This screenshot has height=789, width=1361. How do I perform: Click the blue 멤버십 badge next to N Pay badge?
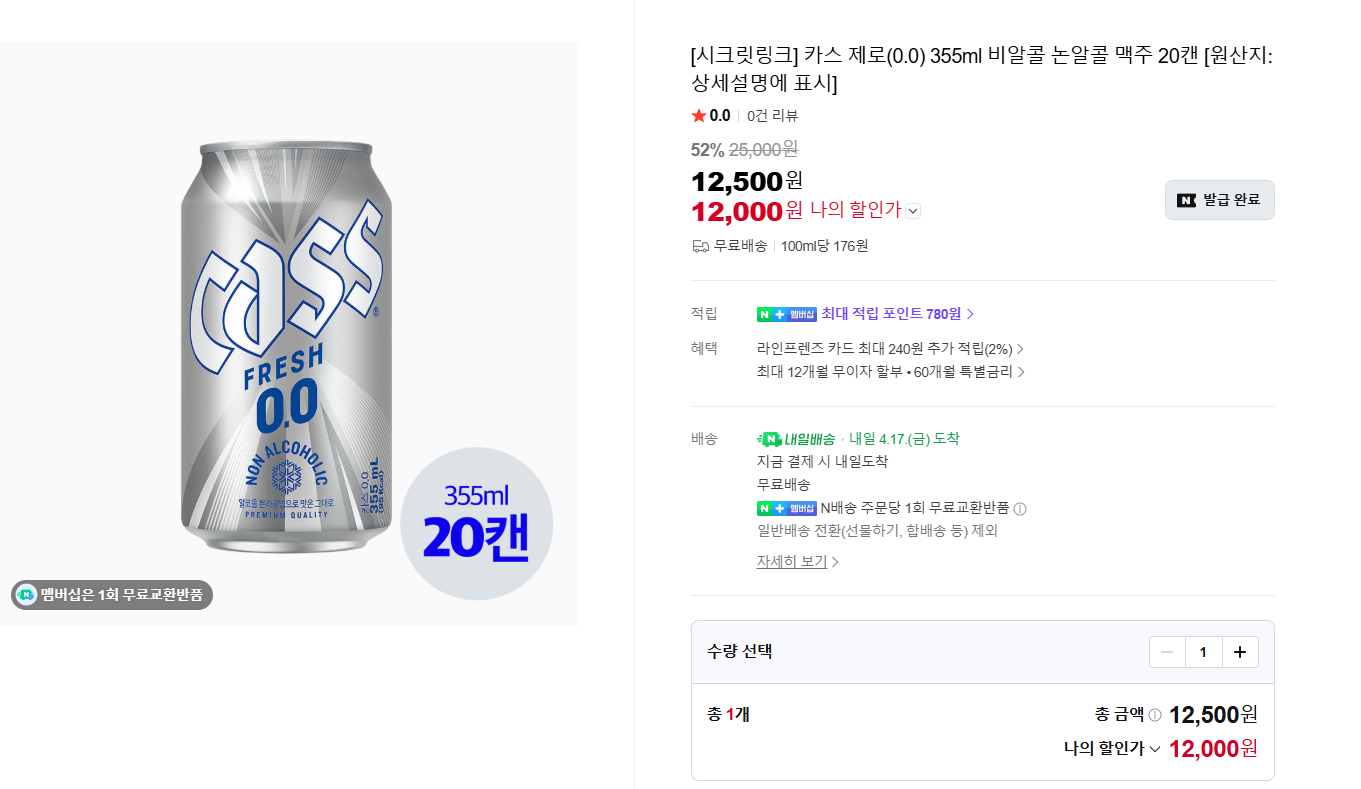804,313
